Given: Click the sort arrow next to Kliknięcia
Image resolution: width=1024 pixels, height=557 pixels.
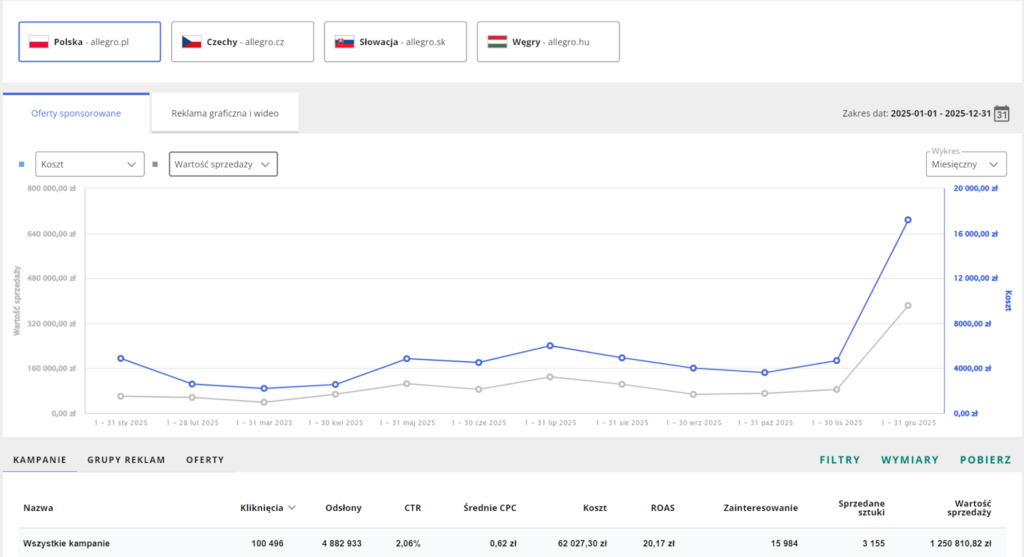Looking at the screenshot, I should click(292, 508).
